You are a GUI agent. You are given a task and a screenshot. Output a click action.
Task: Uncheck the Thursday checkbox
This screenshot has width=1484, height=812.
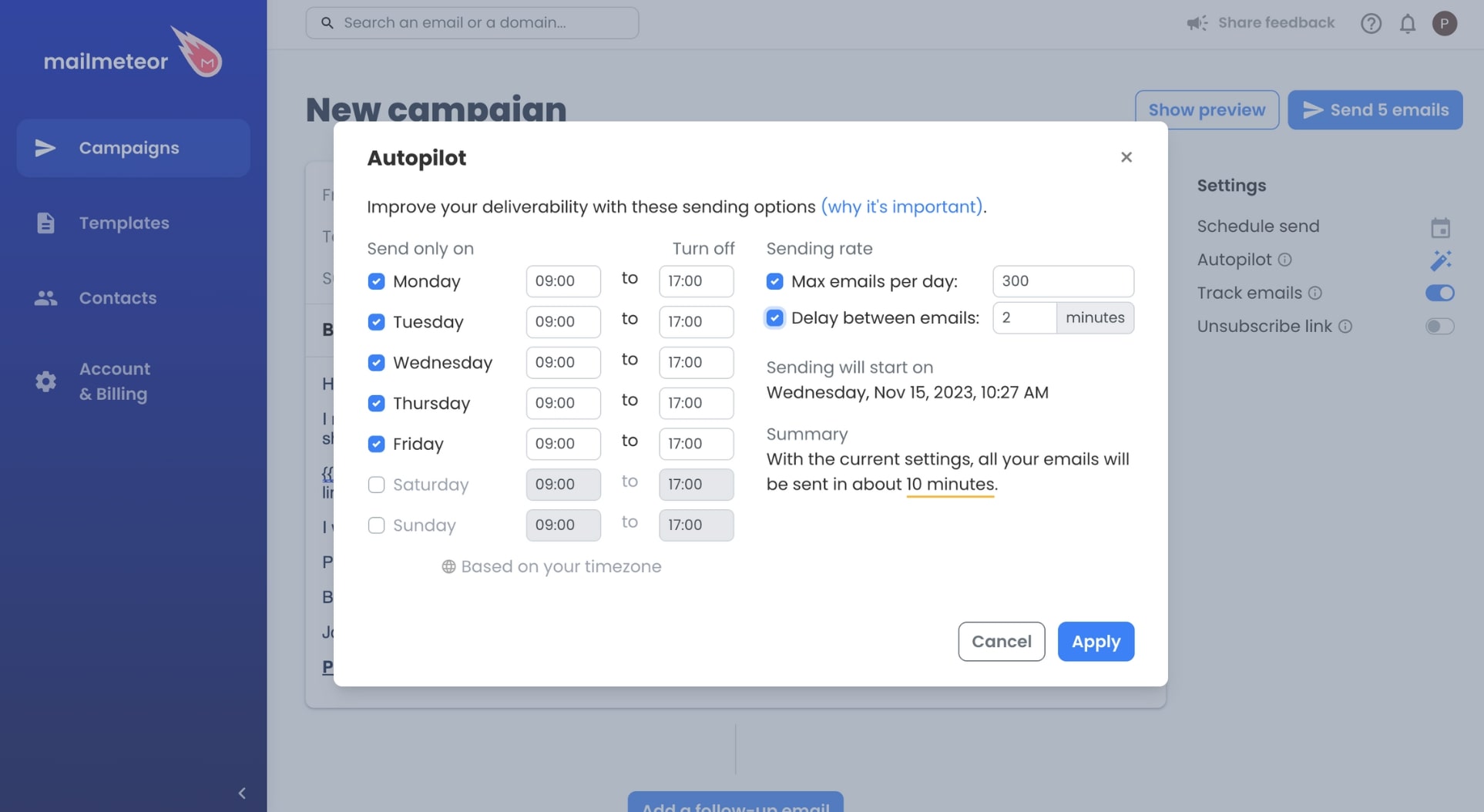click(x=376, y=403)
